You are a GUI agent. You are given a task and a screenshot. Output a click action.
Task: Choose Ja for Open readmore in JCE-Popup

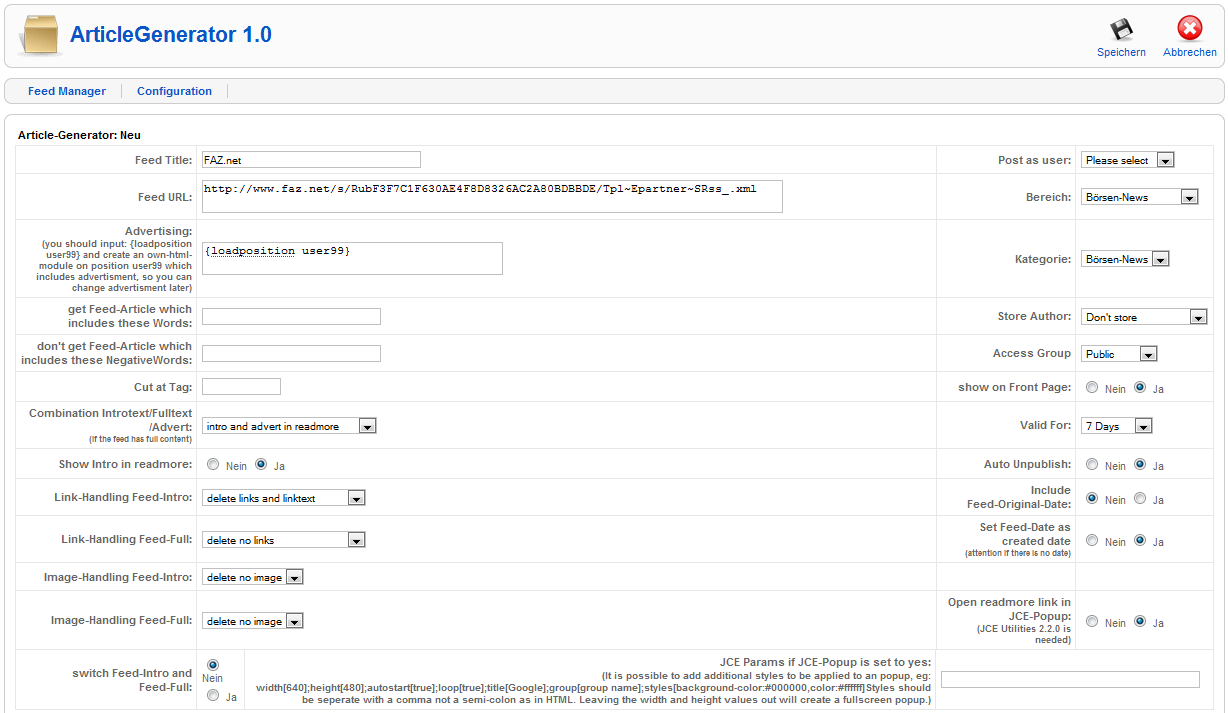tap(1140, 621)
